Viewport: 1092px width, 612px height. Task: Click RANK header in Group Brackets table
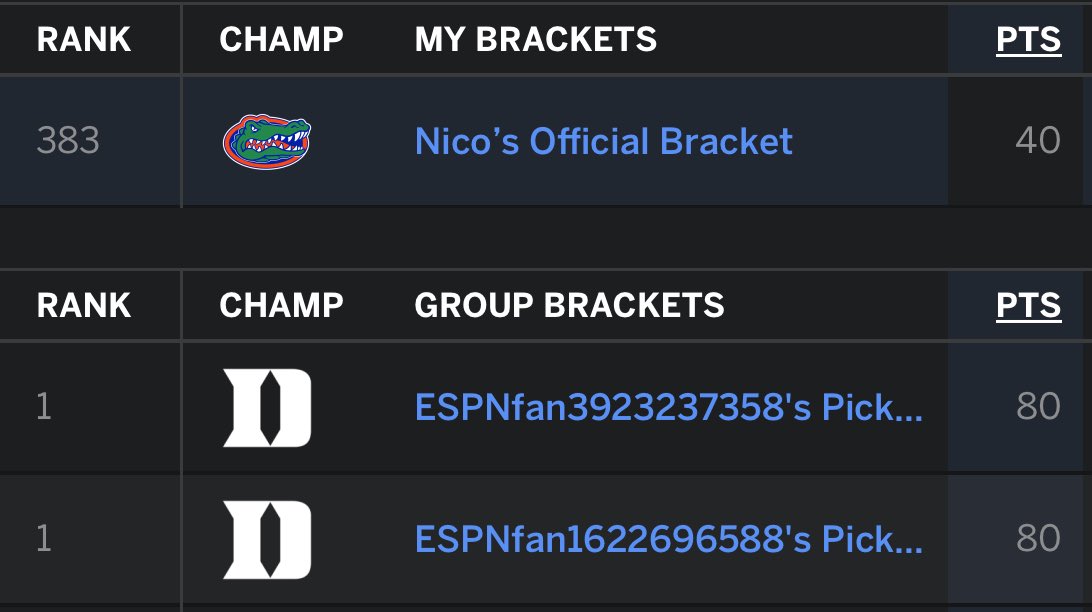(x=84, y=304)
